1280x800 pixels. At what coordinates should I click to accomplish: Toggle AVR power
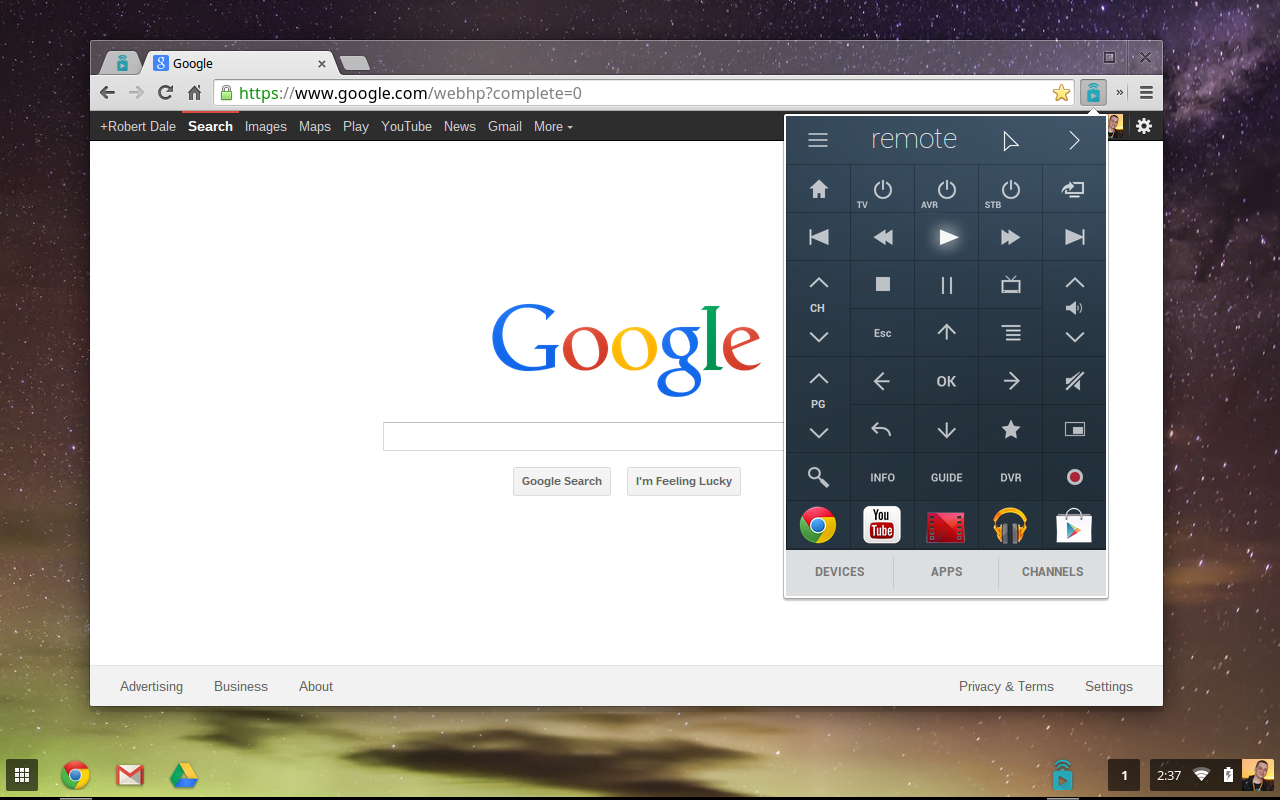[x=946, y=189]
